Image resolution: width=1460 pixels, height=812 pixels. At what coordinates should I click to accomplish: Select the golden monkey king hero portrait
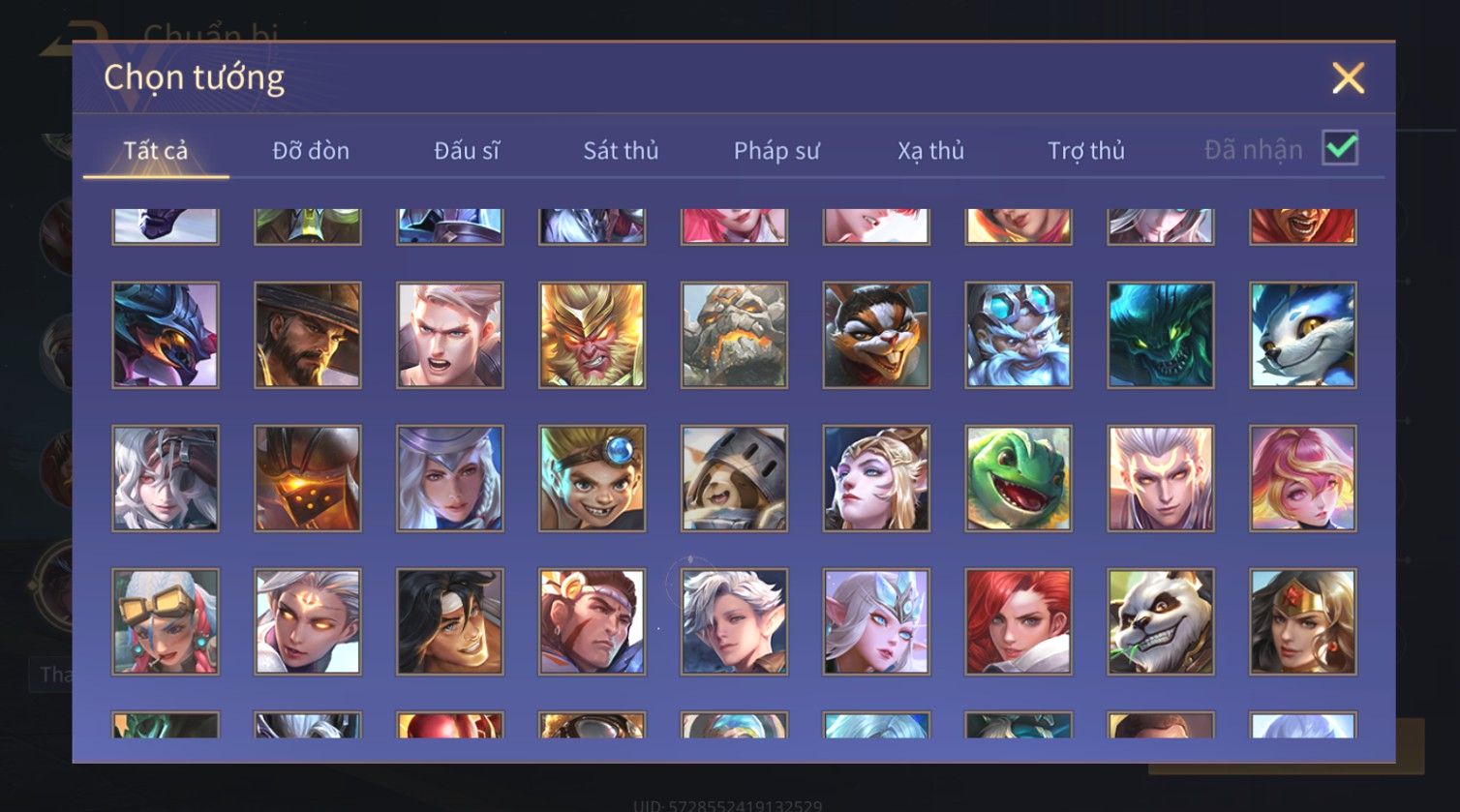click(x=592, y=335)
